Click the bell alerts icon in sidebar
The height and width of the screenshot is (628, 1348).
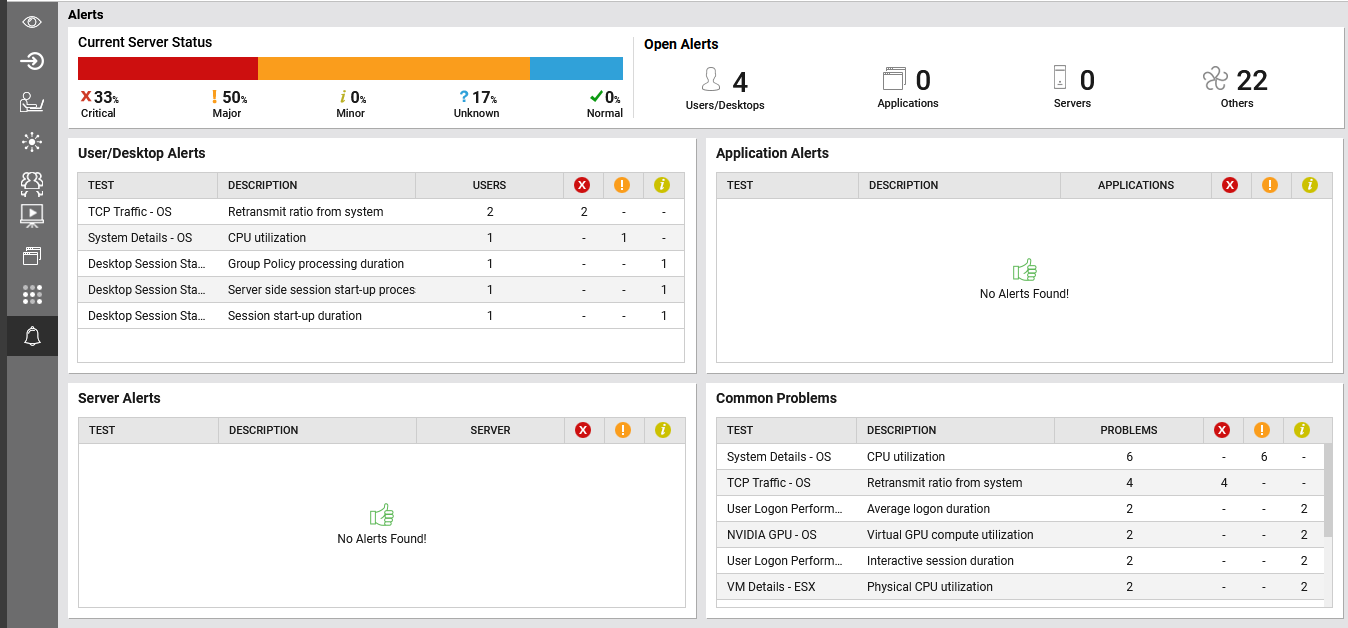(x=32, y=336)
